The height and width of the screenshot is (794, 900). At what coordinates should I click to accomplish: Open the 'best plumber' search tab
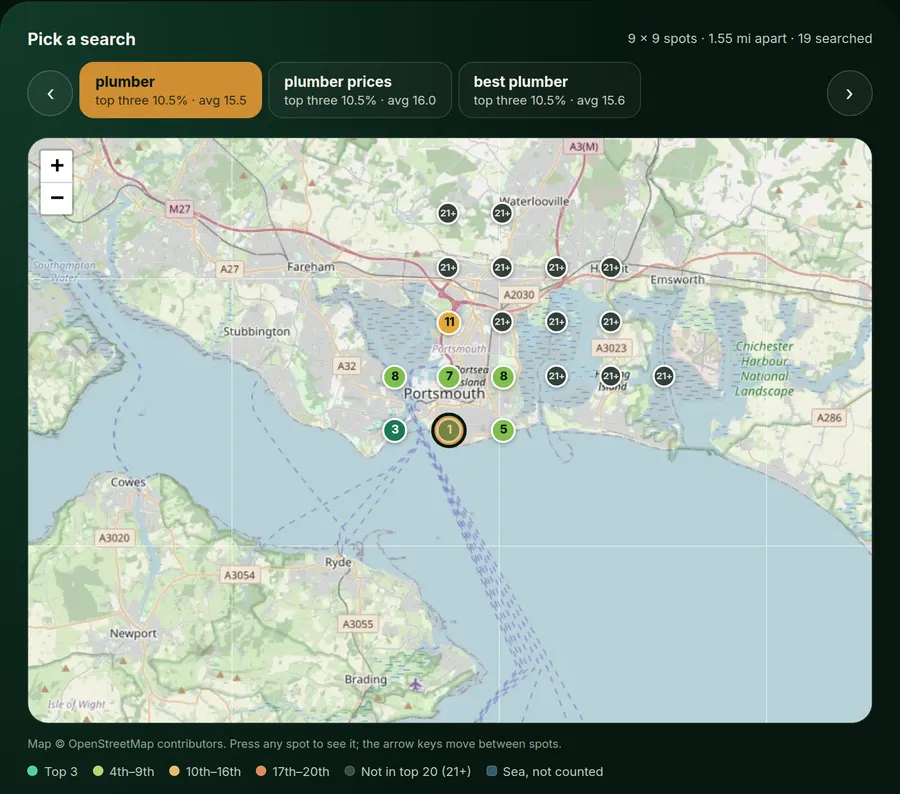[549, 90]
